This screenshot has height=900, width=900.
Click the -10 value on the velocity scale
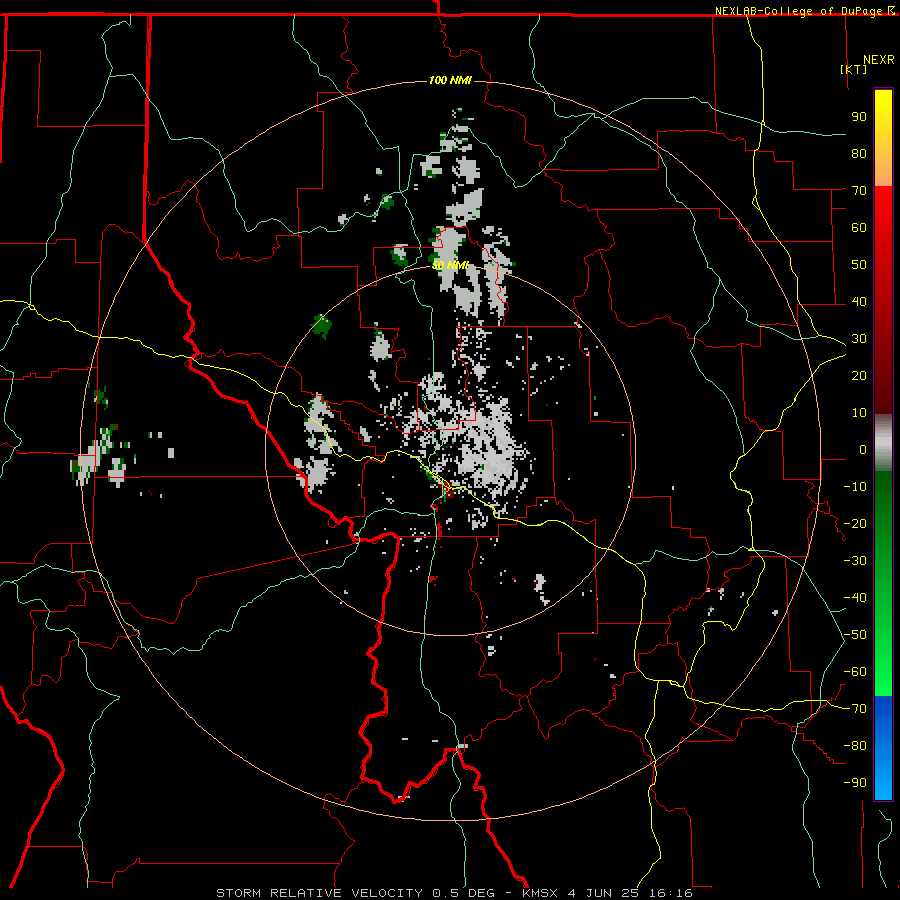(855, 487)
